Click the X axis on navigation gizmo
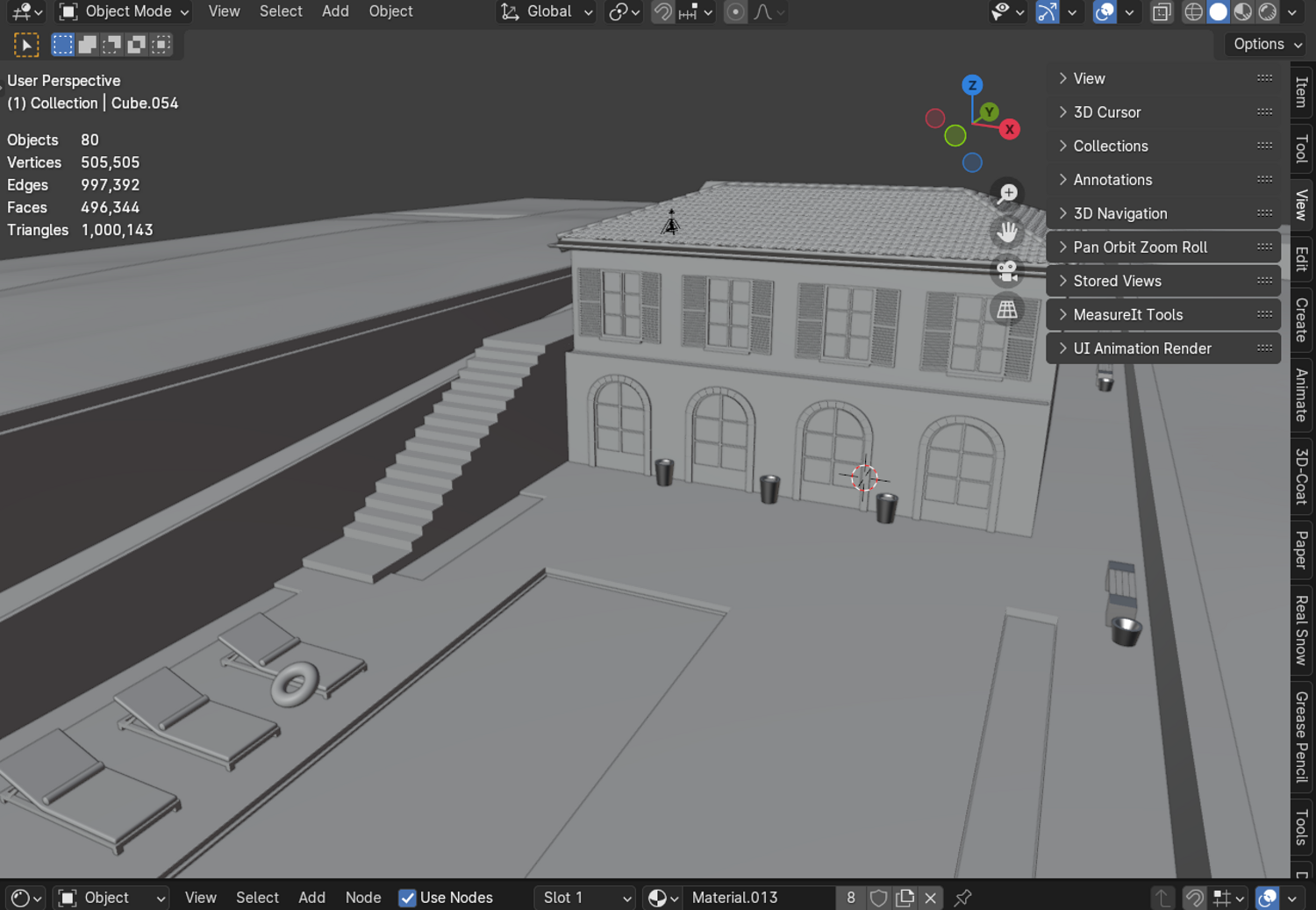Viewport: 1316px width, 910px height. (1010, 129)
